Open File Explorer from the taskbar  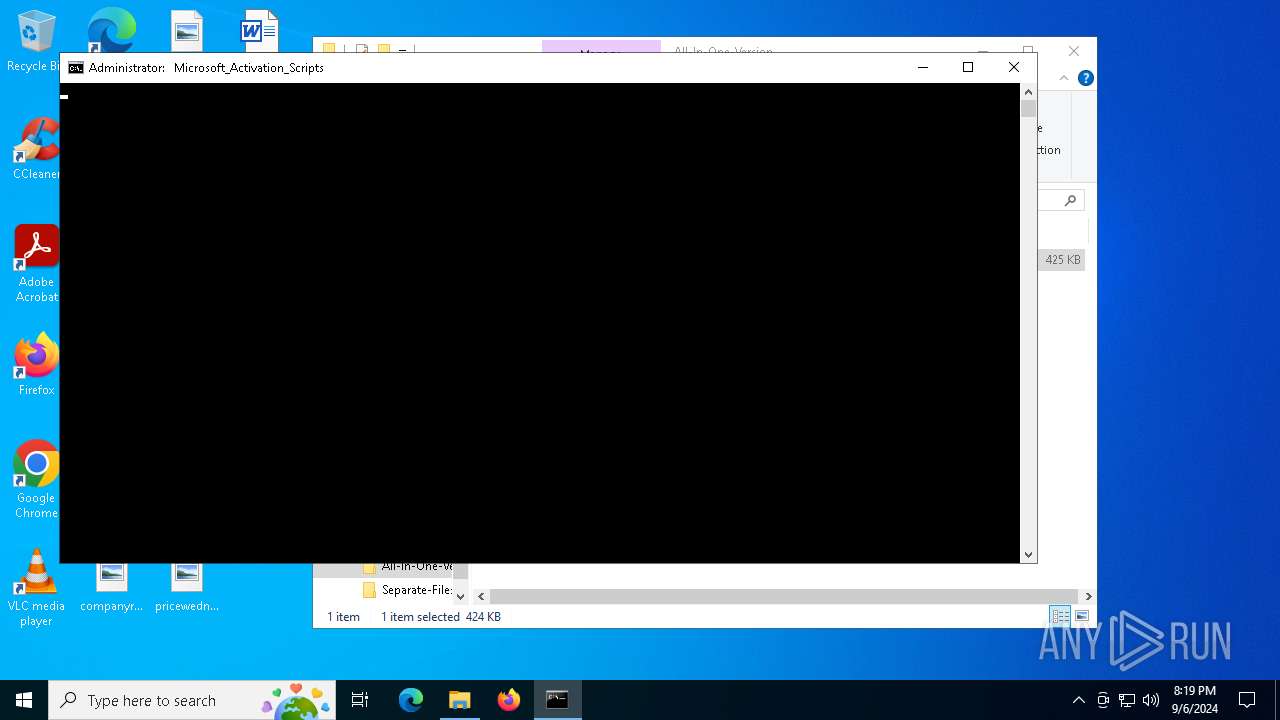coord(459,700)
